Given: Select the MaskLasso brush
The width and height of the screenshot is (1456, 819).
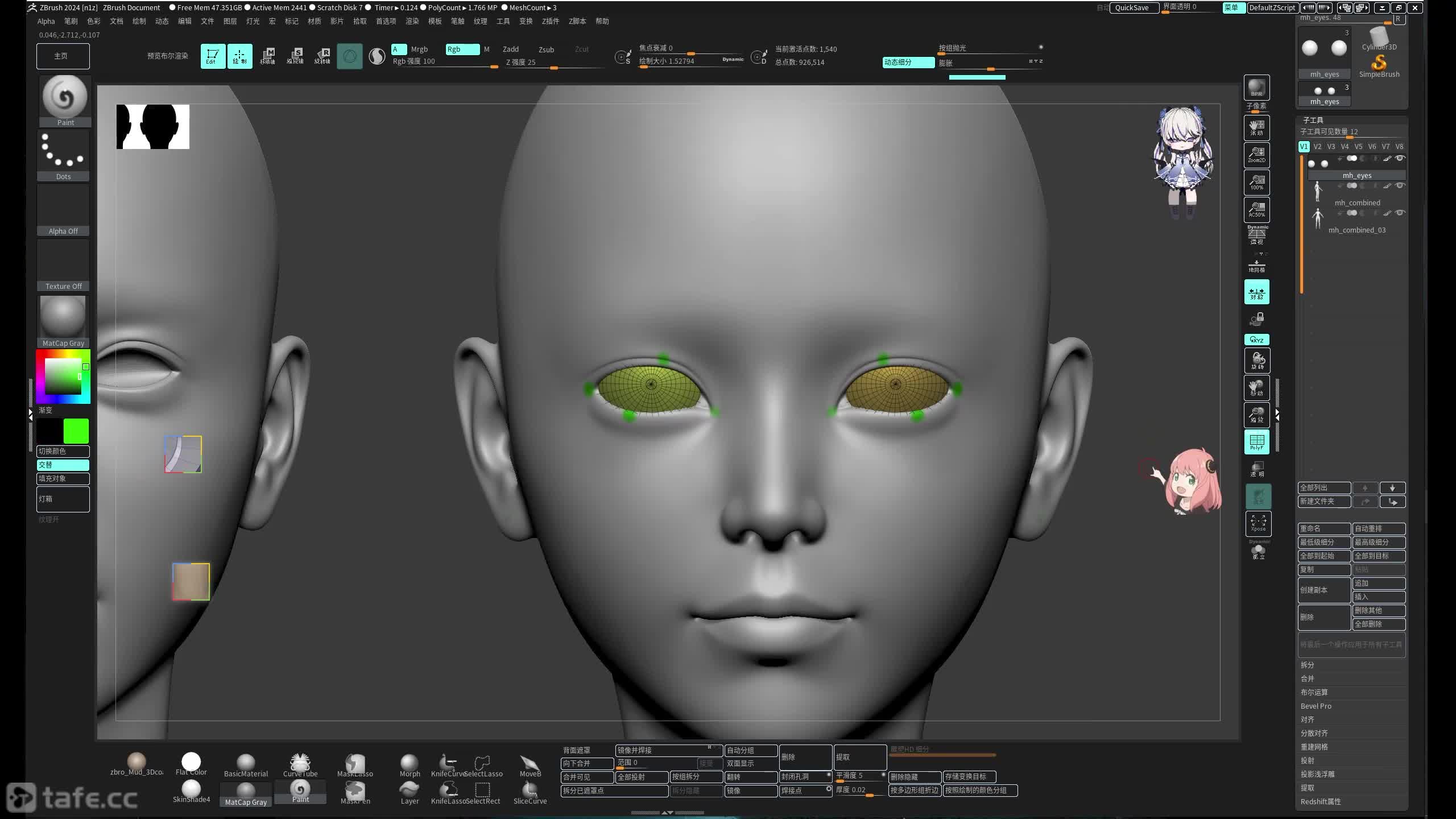Looking at the screenshot, I should pos(355,765).
